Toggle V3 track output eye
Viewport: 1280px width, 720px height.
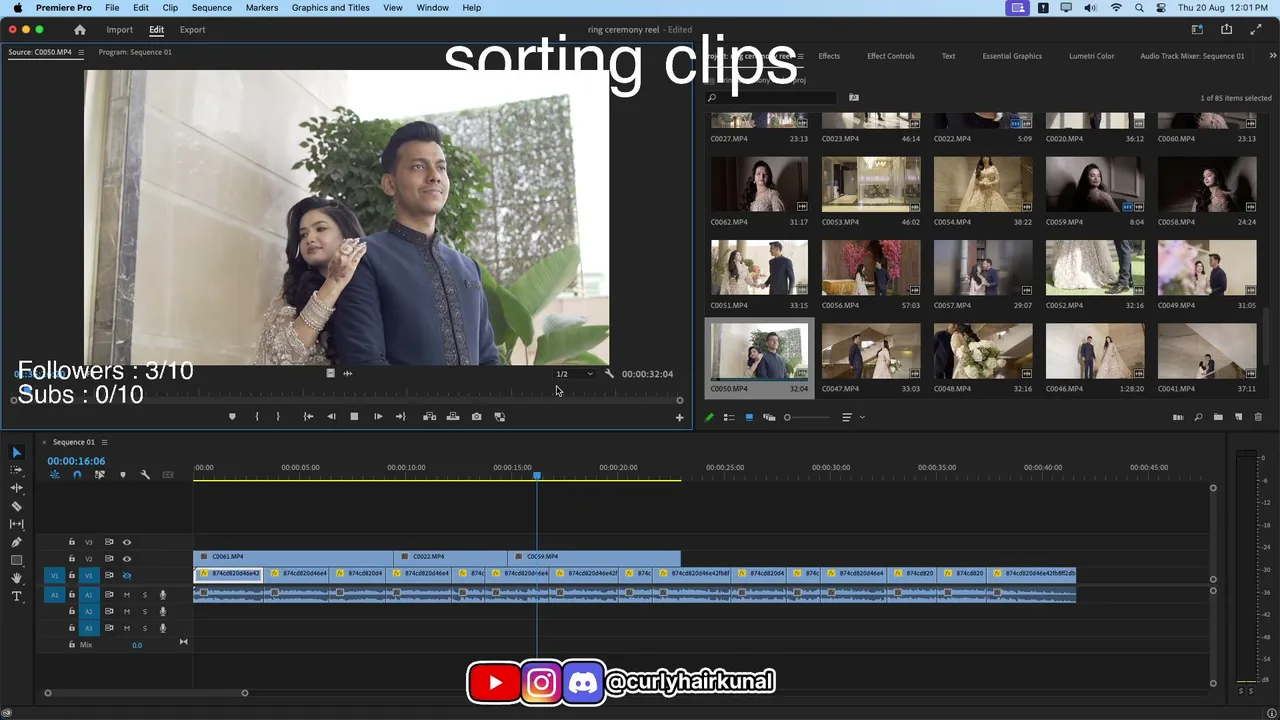[126, 542]
